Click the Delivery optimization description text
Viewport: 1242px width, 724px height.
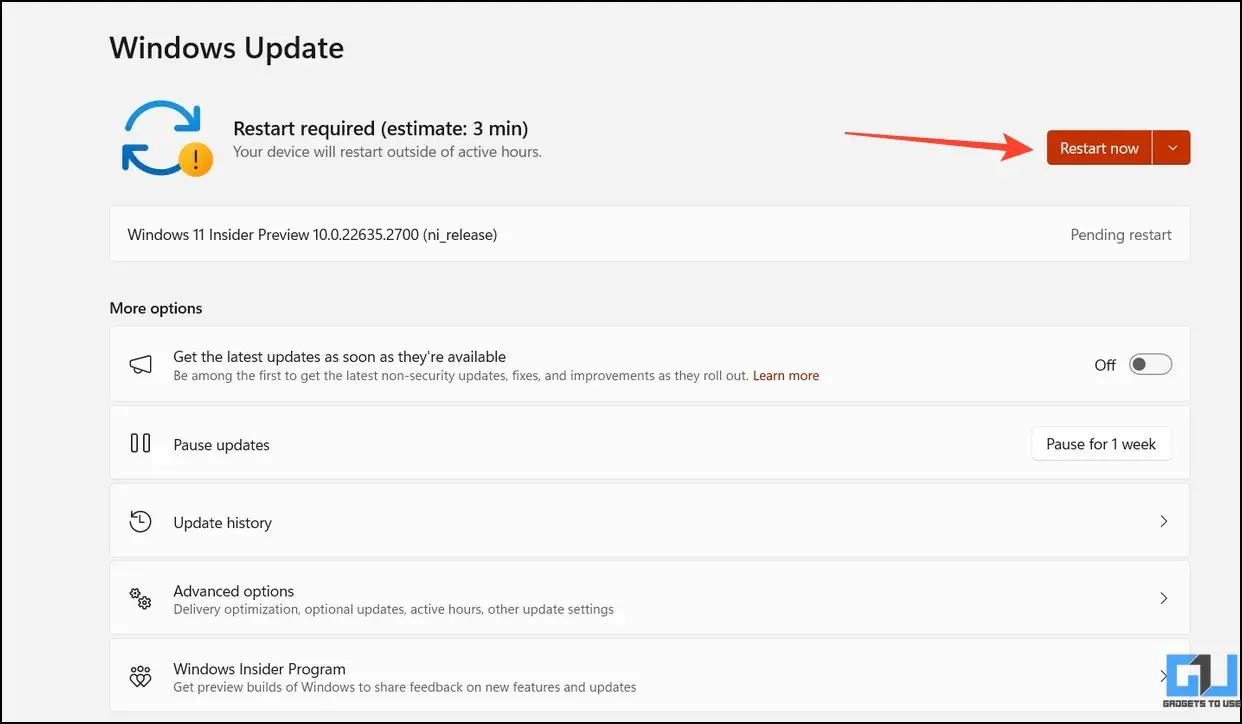pyautogui.click(x=394, y=609)
